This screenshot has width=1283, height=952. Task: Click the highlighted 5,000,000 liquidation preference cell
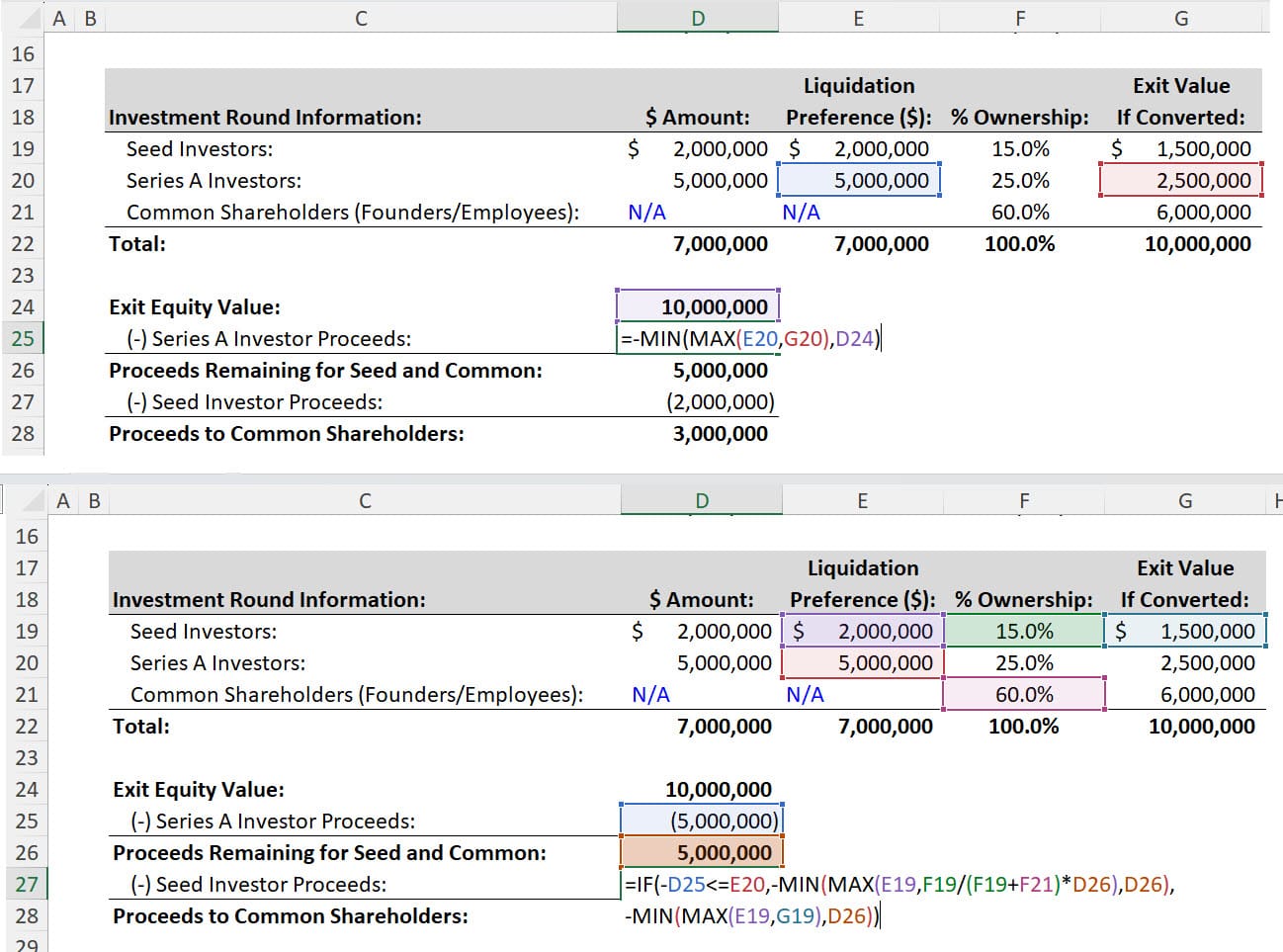click(x=859, y=180)
